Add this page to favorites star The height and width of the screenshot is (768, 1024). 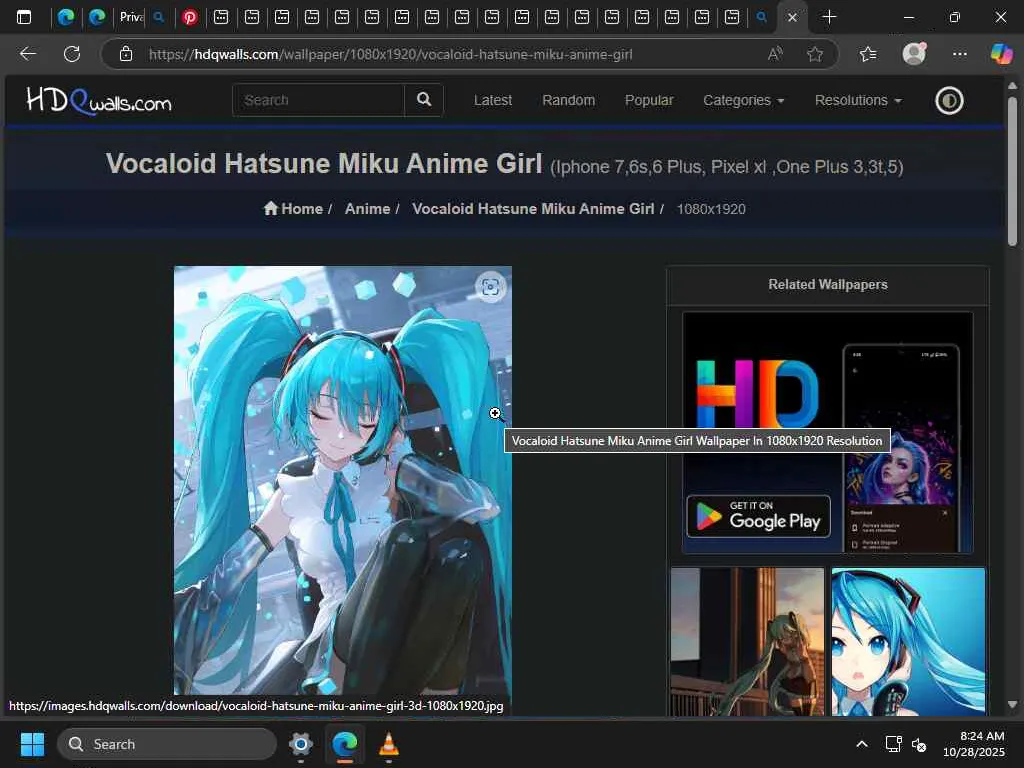coord(814,54)
